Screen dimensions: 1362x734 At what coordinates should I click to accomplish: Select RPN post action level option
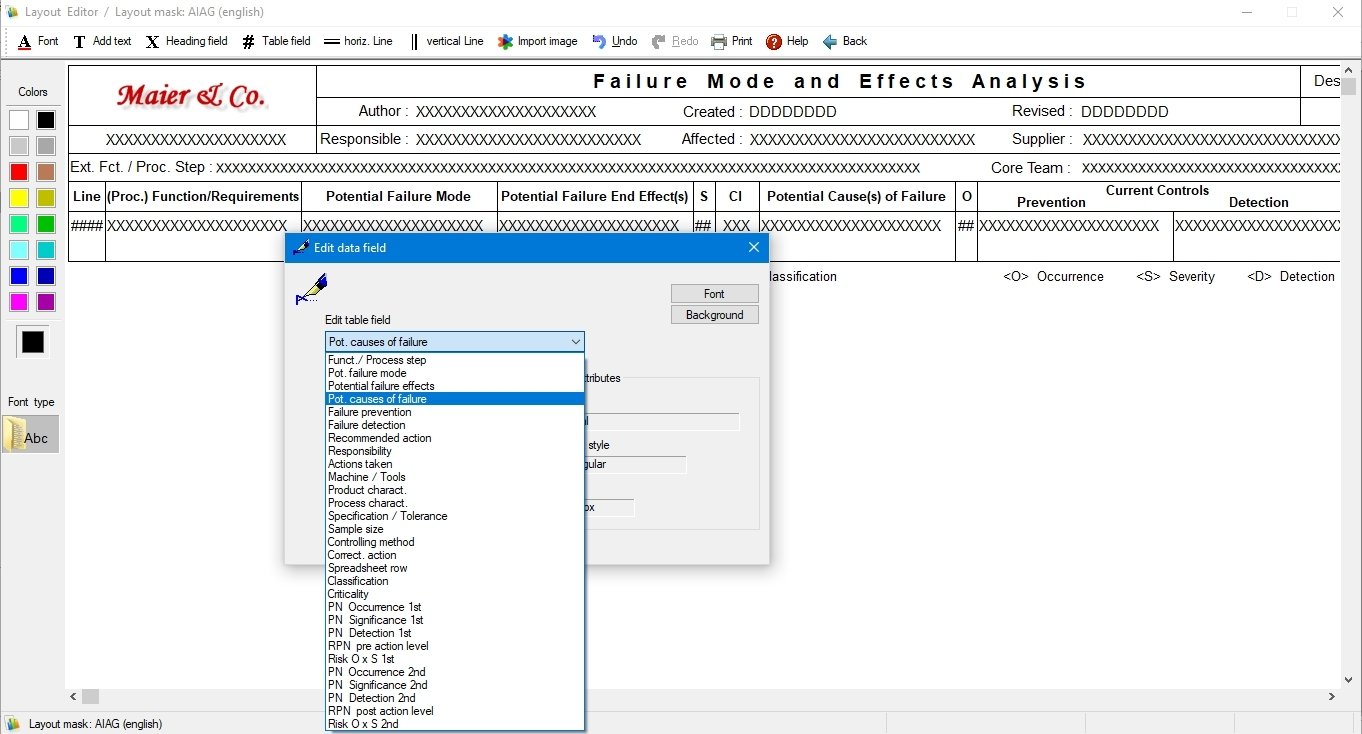coord(455,711)
